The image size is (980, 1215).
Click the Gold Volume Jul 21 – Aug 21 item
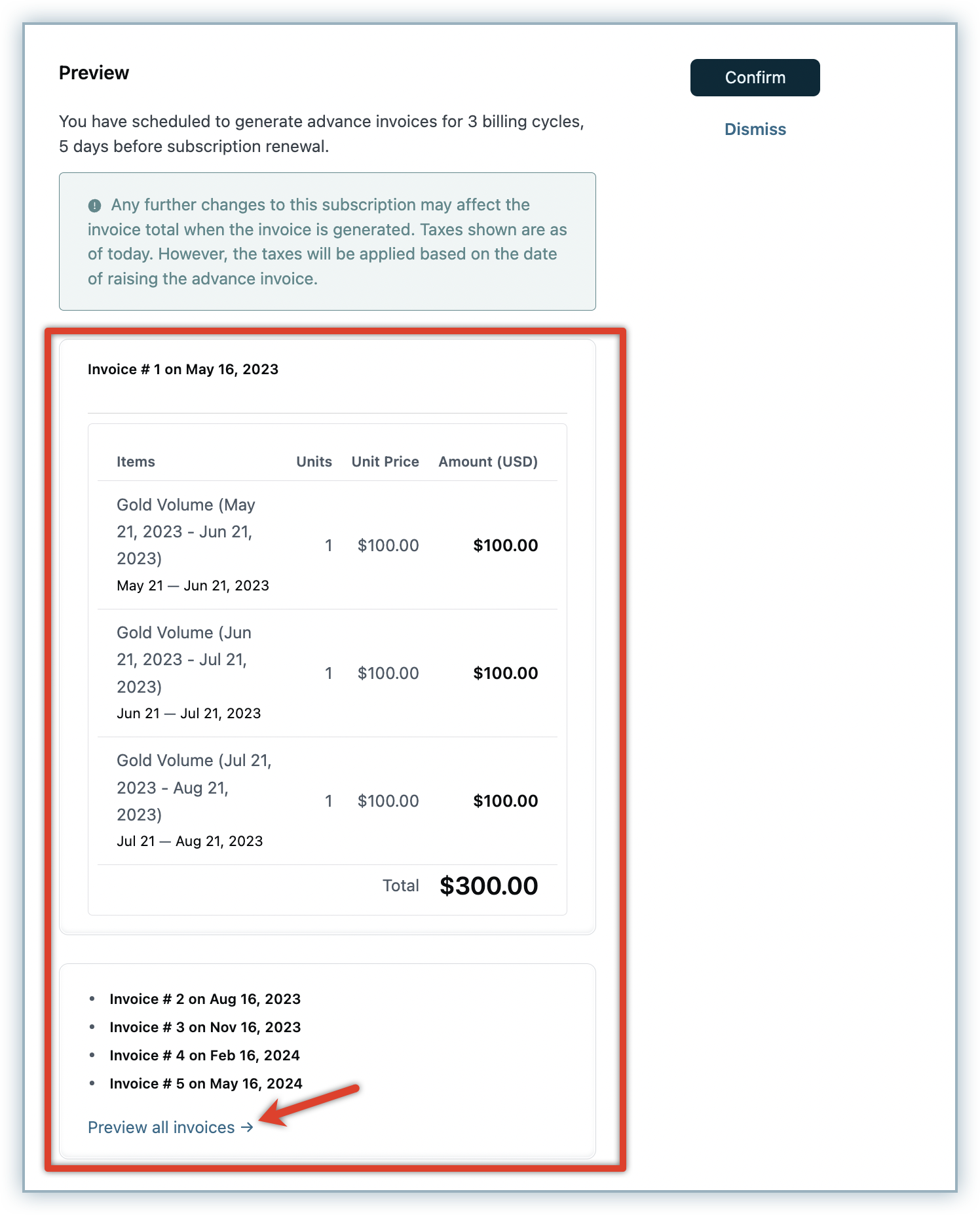[193, 787]
